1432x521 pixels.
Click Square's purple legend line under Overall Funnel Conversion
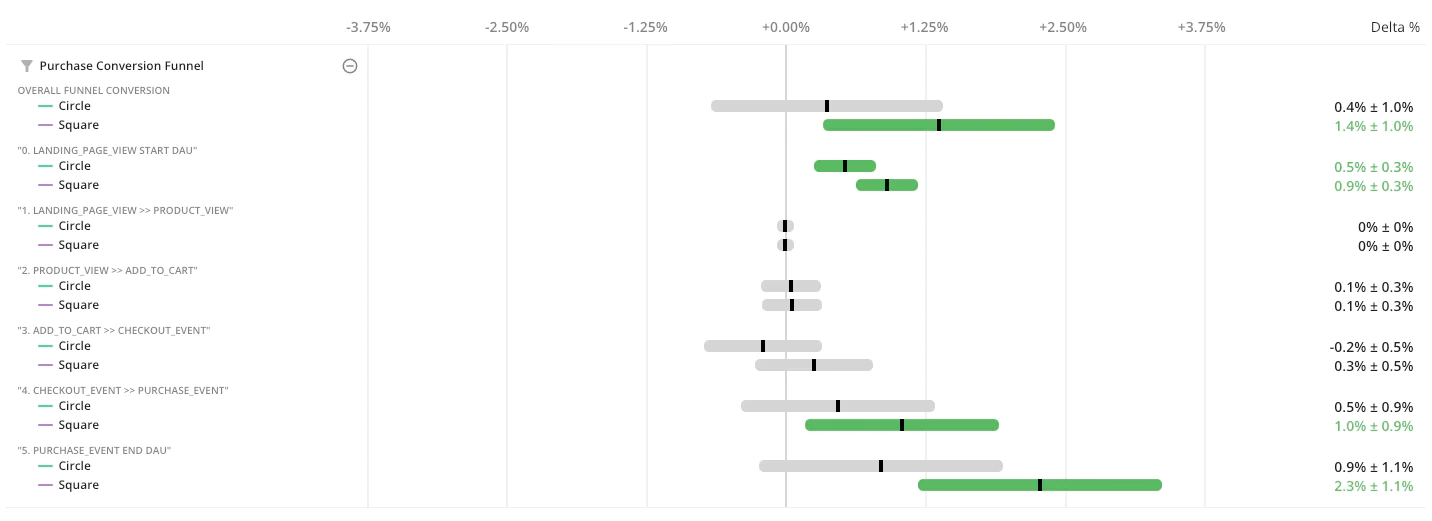click(45, 126)
